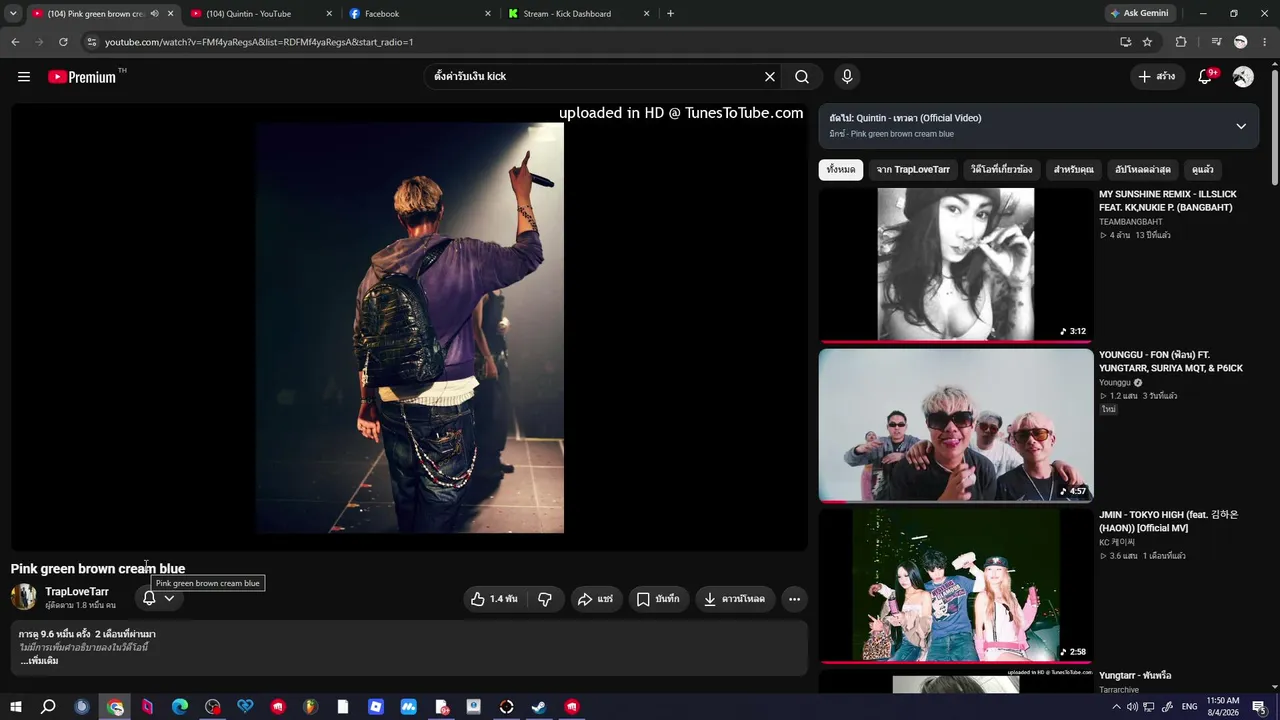Viewport: 1280px width, 720px height.
Task: Show hidden system tray icons
Action: 1116,707
